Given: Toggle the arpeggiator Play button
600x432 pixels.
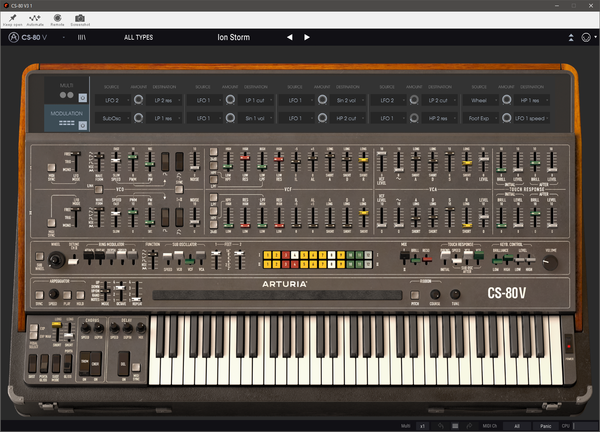Looking at the screenshot, I should tap(67, 295).
